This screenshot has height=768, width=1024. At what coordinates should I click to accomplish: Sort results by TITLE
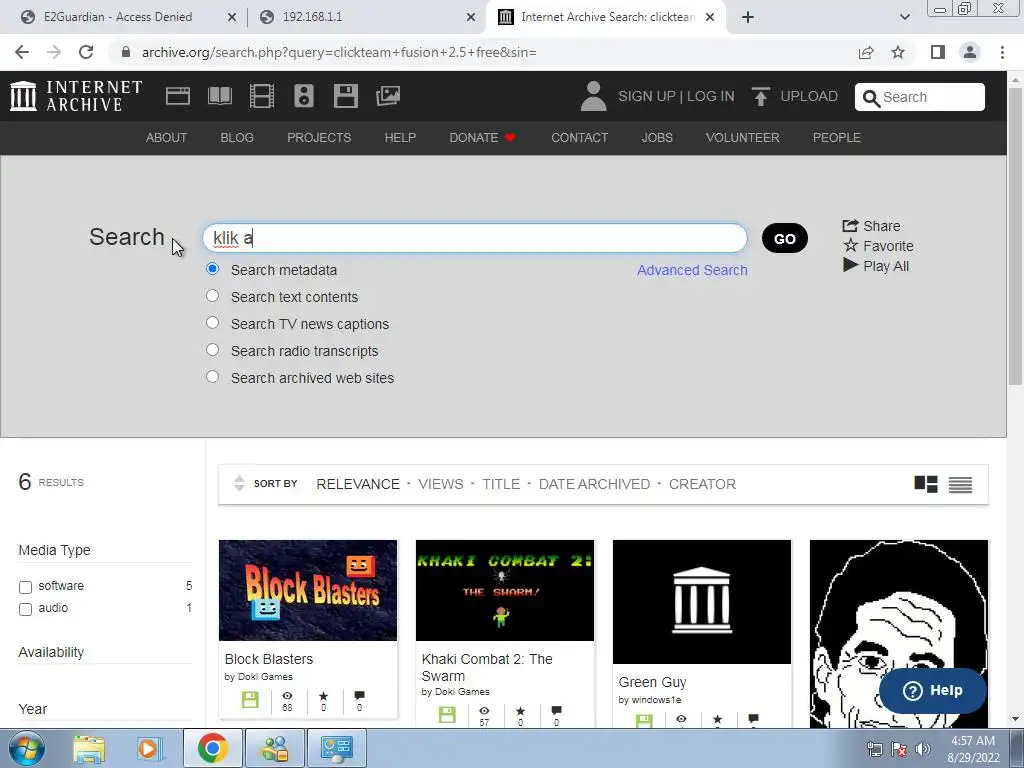[x=501, y=484]
